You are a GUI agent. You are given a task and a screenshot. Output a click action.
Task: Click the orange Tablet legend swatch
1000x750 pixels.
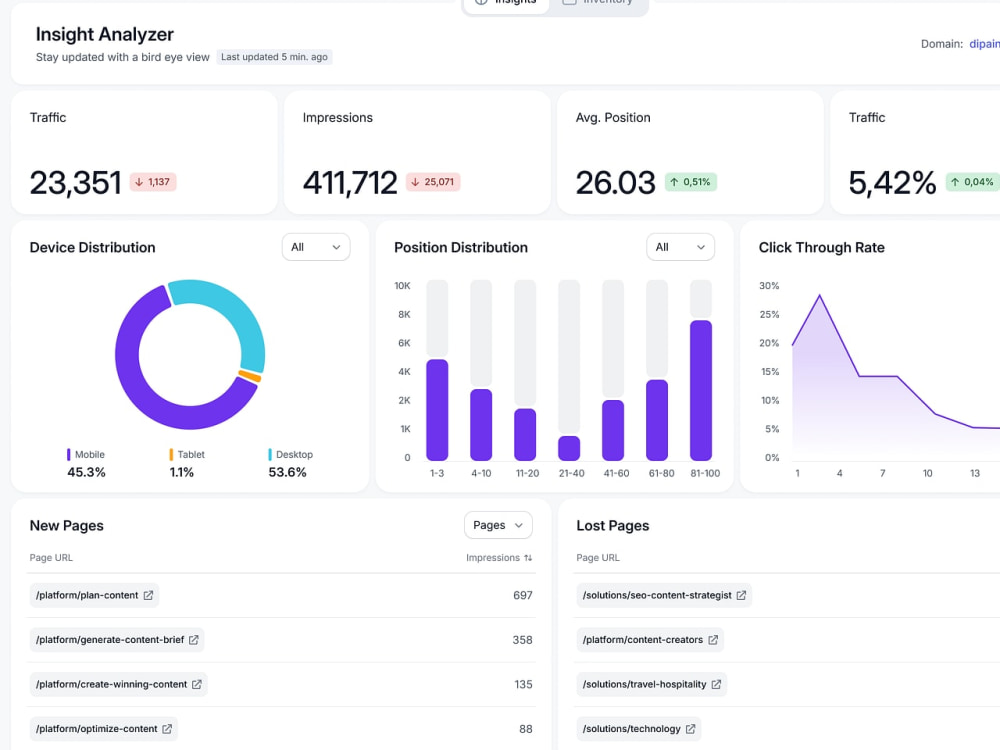click(171, 455)
